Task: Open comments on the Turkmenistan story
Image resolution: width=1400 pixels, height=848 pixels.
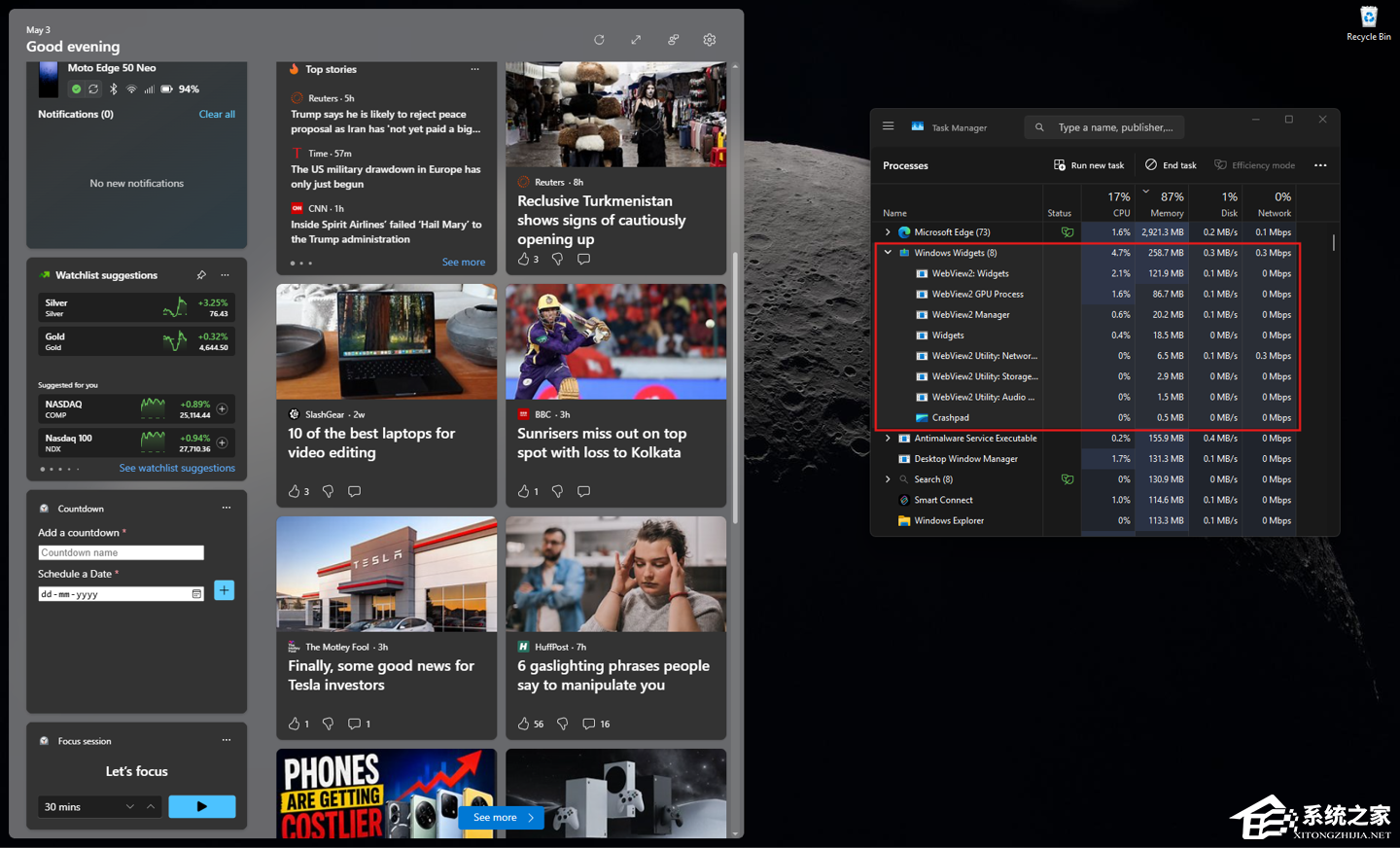Action: 583,259
